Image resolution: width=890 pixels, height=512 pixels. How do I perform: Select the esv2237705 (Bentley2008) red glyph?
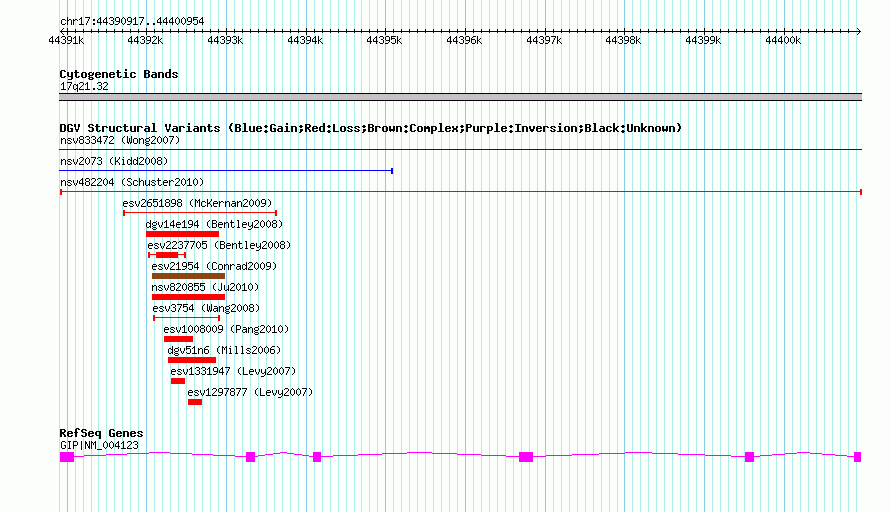point(167,255)
